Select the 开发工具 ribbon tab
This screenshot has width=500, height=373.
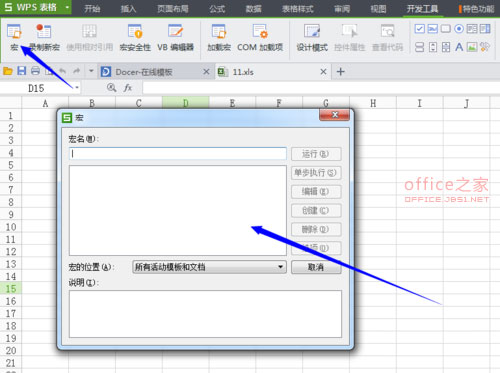coord(422,9)
